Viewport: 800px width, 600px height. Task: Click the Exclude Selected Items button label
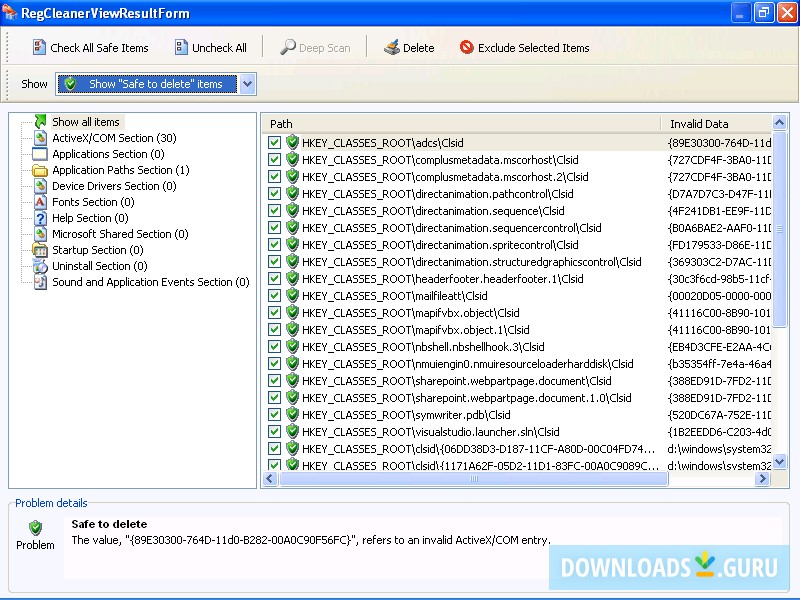coord(534,48)
